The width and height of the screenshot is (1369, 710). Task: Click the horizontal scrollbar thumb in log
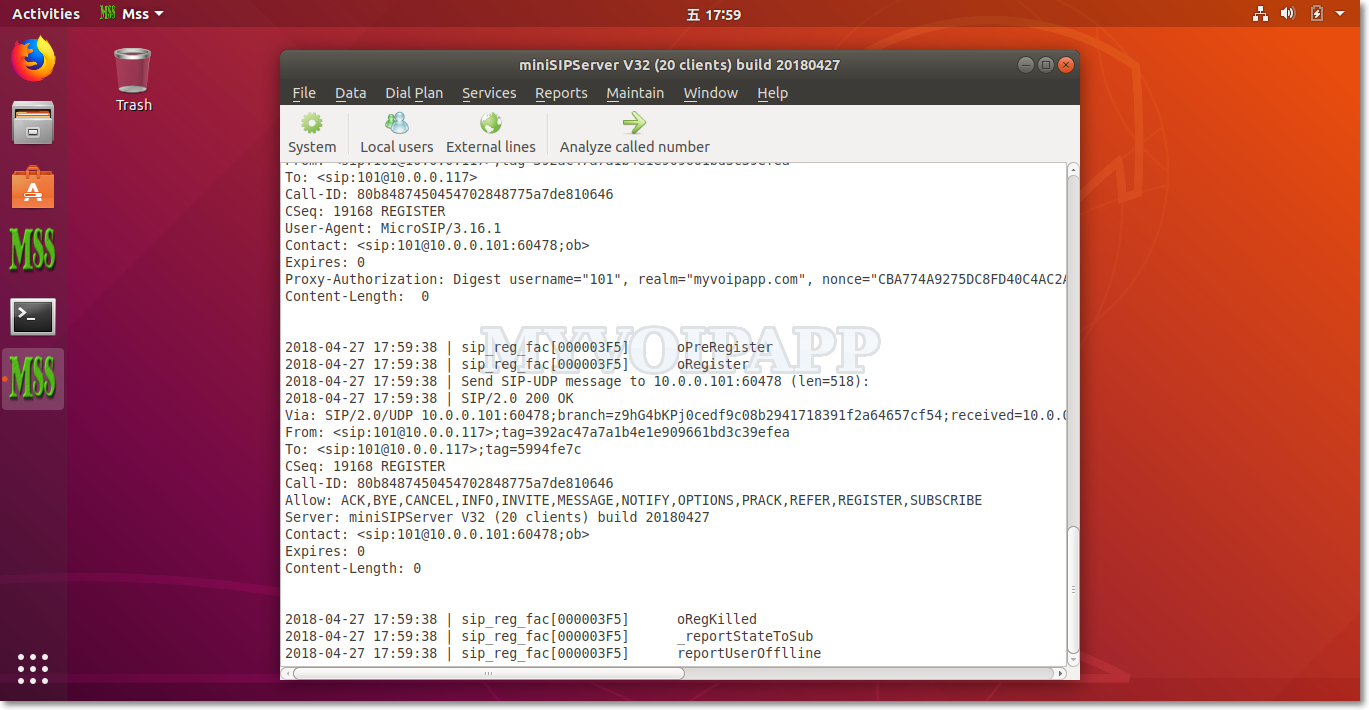pyautogui.click(x=489, y=673)
